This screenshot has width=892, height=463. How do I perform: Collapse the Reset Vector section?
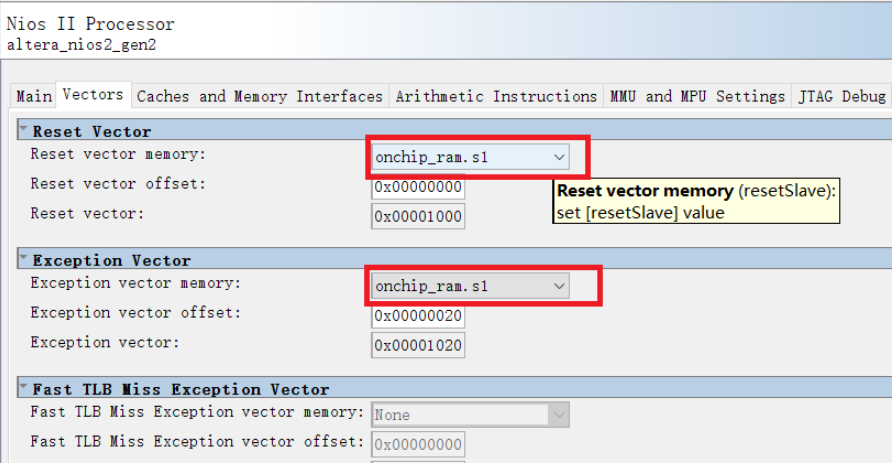23,131
